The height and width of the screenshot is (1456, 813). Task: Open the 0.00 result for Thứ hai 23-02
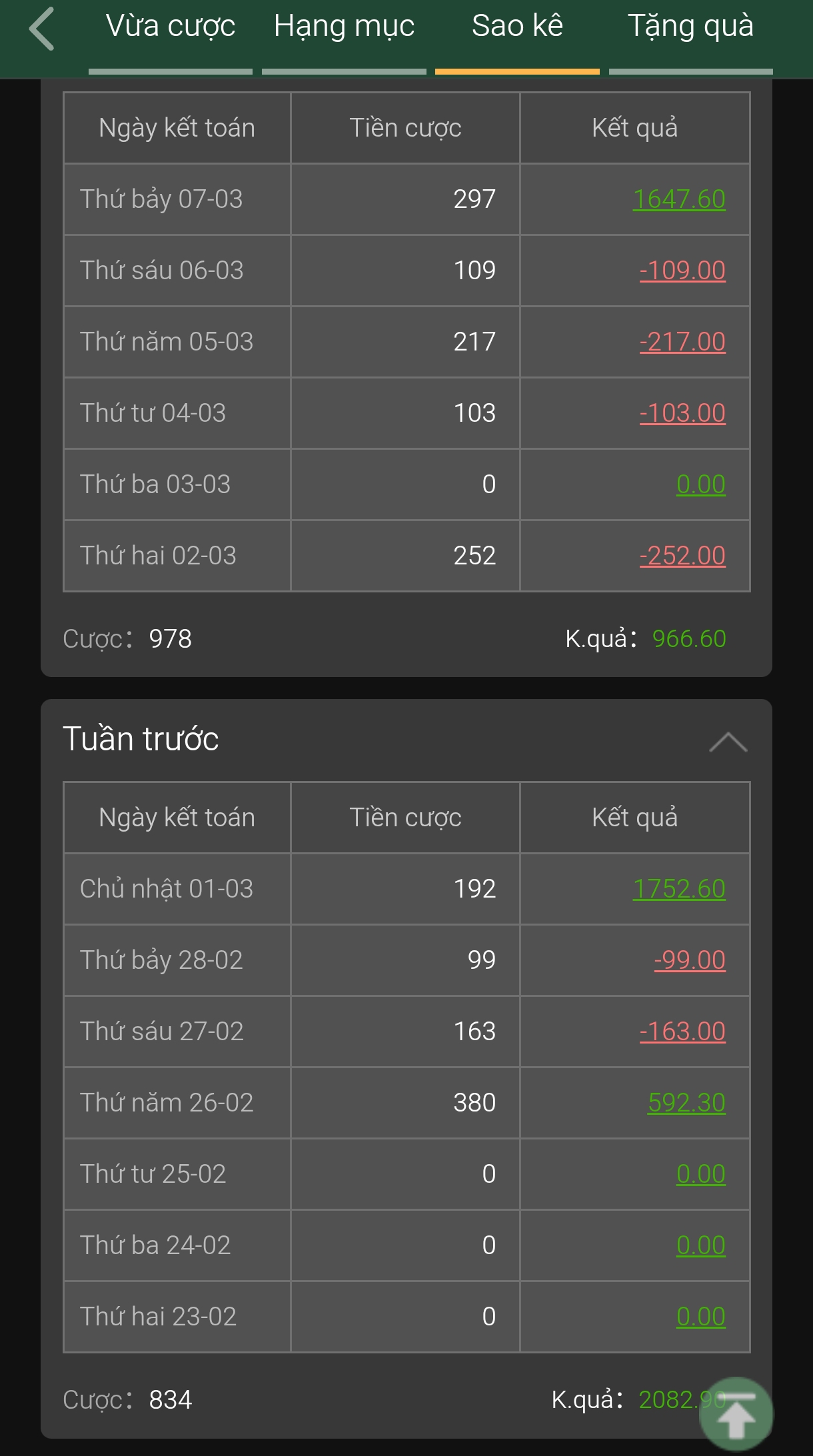coord(700,1317)
